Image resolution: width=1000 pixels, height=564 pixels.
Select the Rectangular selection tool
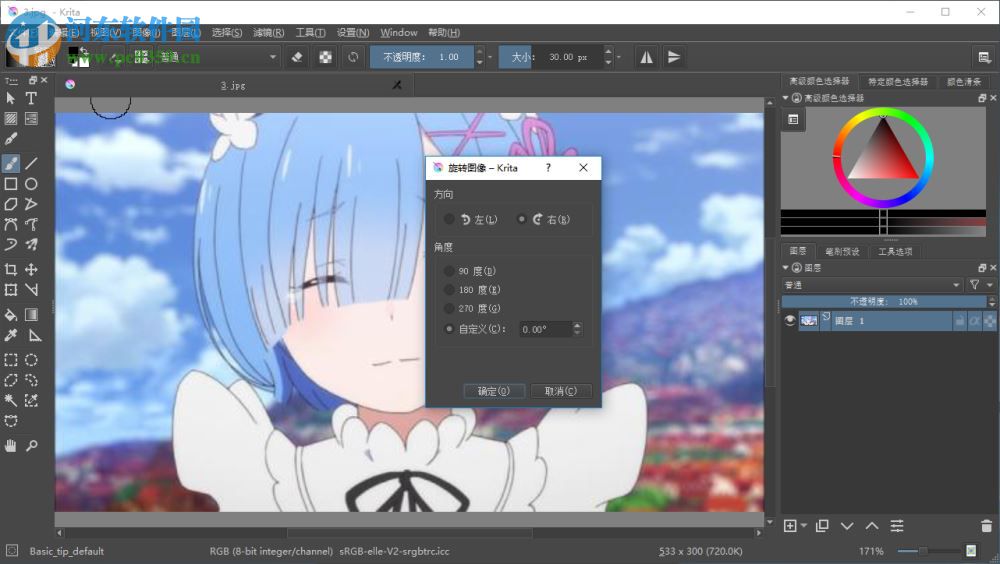(x=11, y=360)
